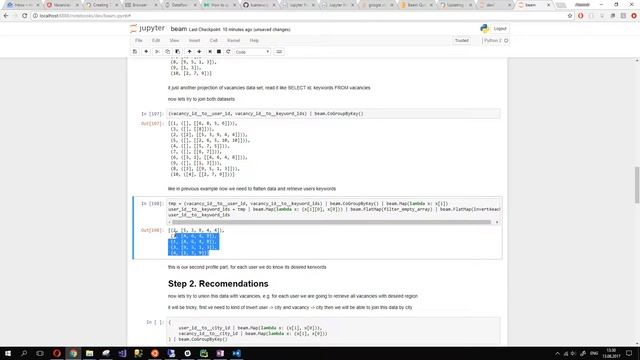Click the browser back arrow
The height and width of the screenshot is (360, 640).
(6, 16)
